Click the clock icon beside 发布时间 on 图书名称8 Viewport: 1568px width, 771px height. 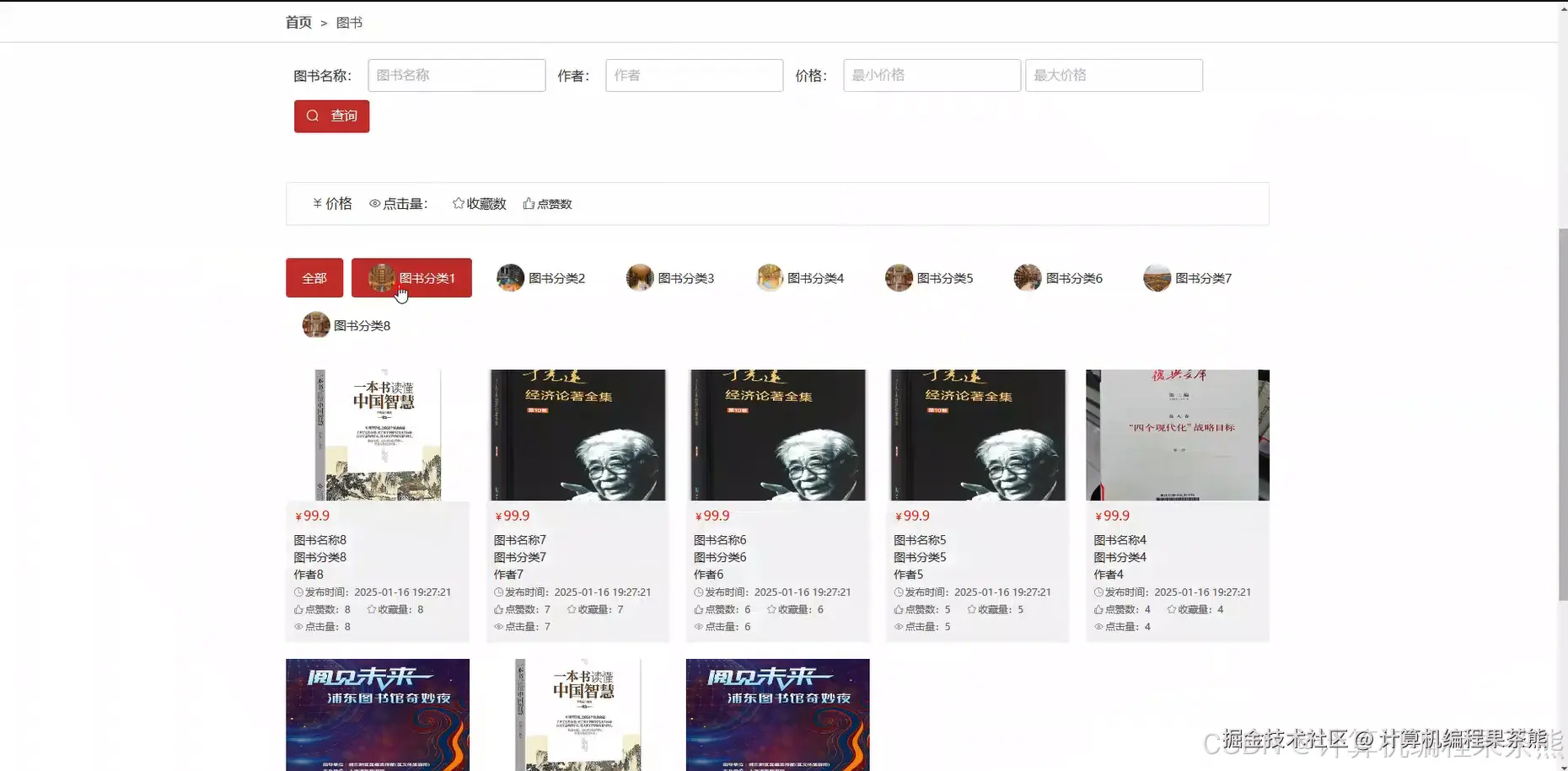tap(299, 592)
